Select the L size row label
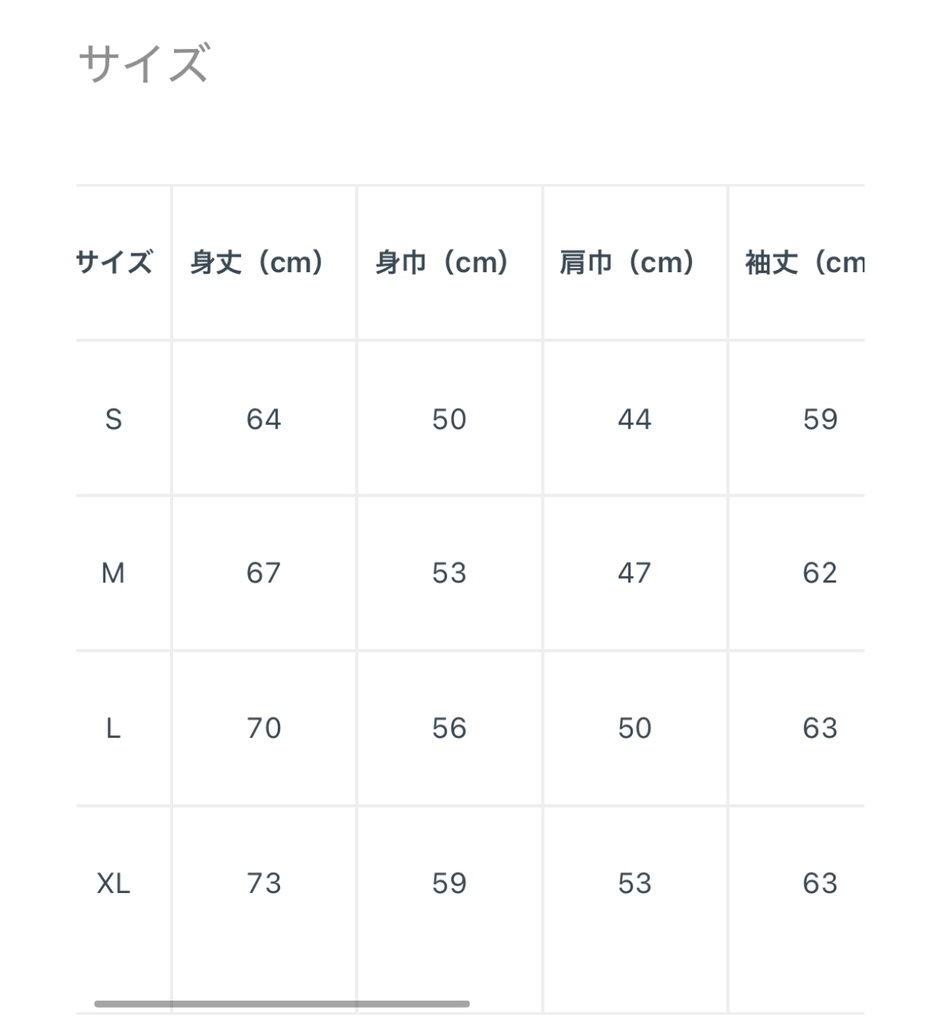 [x=113, y=728]
